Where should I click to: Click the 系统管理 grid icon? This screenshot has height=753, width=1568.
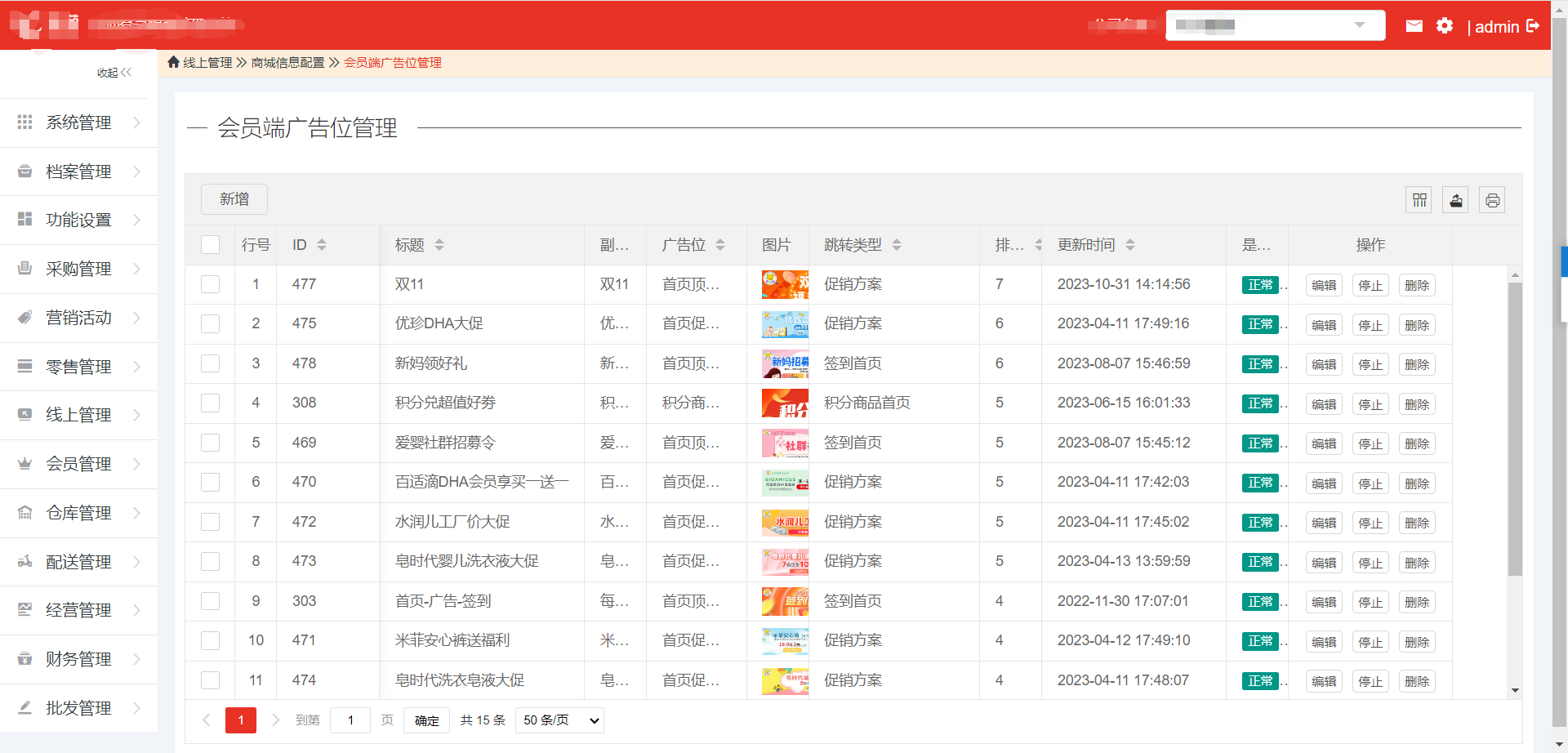pyautogui.click(x=25, y=122)
